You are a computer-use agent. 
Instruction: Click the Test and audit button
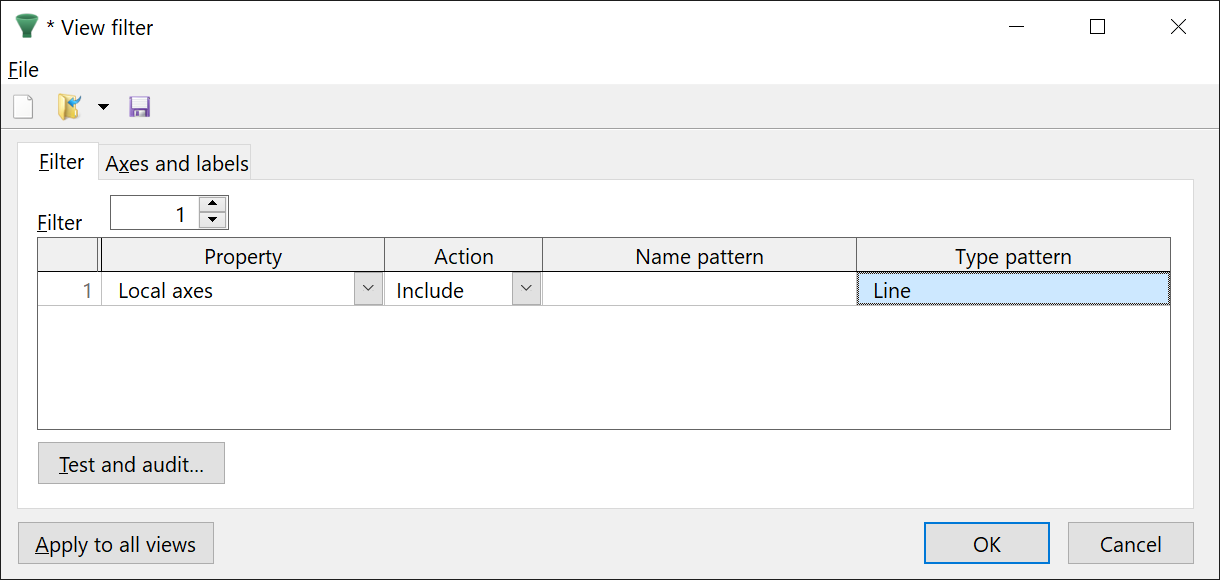131,464
